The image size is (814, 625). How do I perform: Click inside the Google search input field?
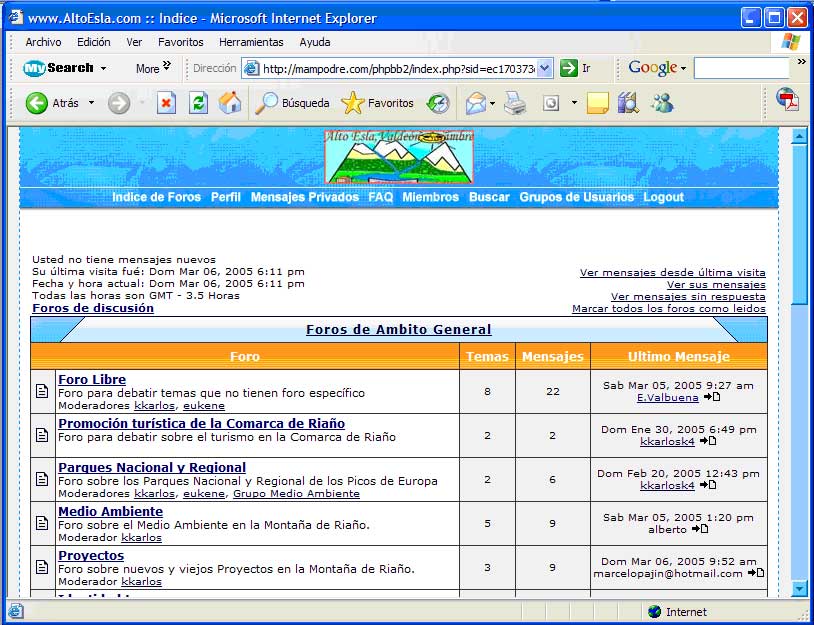tap(740, 68)
